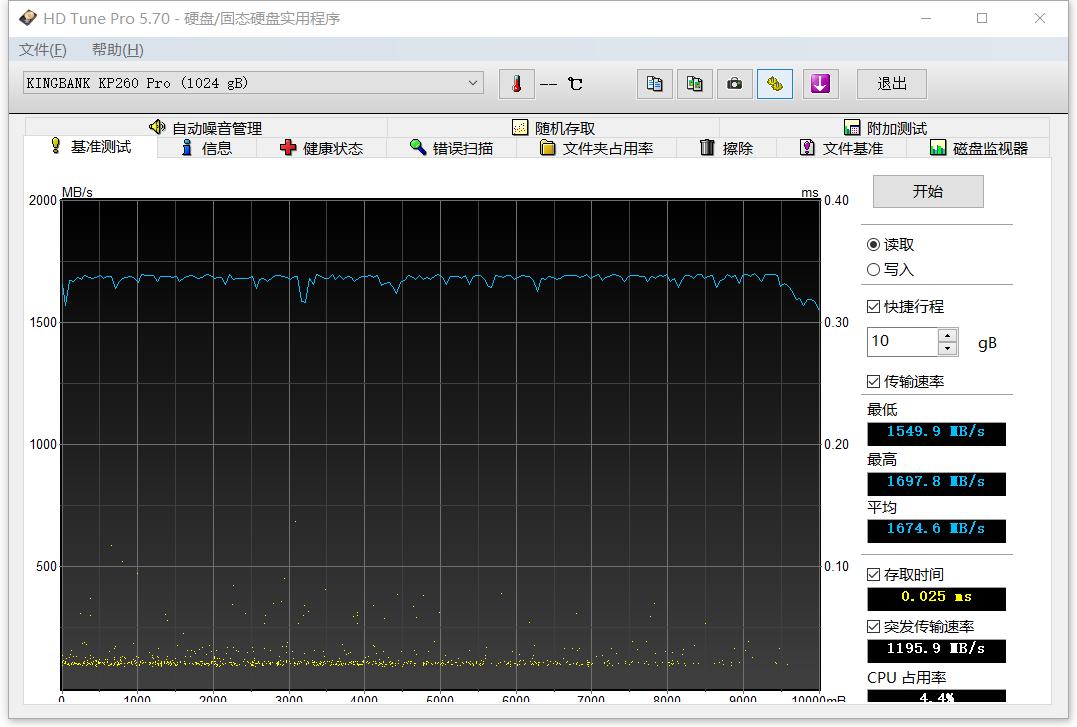Open the drive selection dropdown
The image size is (1077, 727).
[471, 83]
